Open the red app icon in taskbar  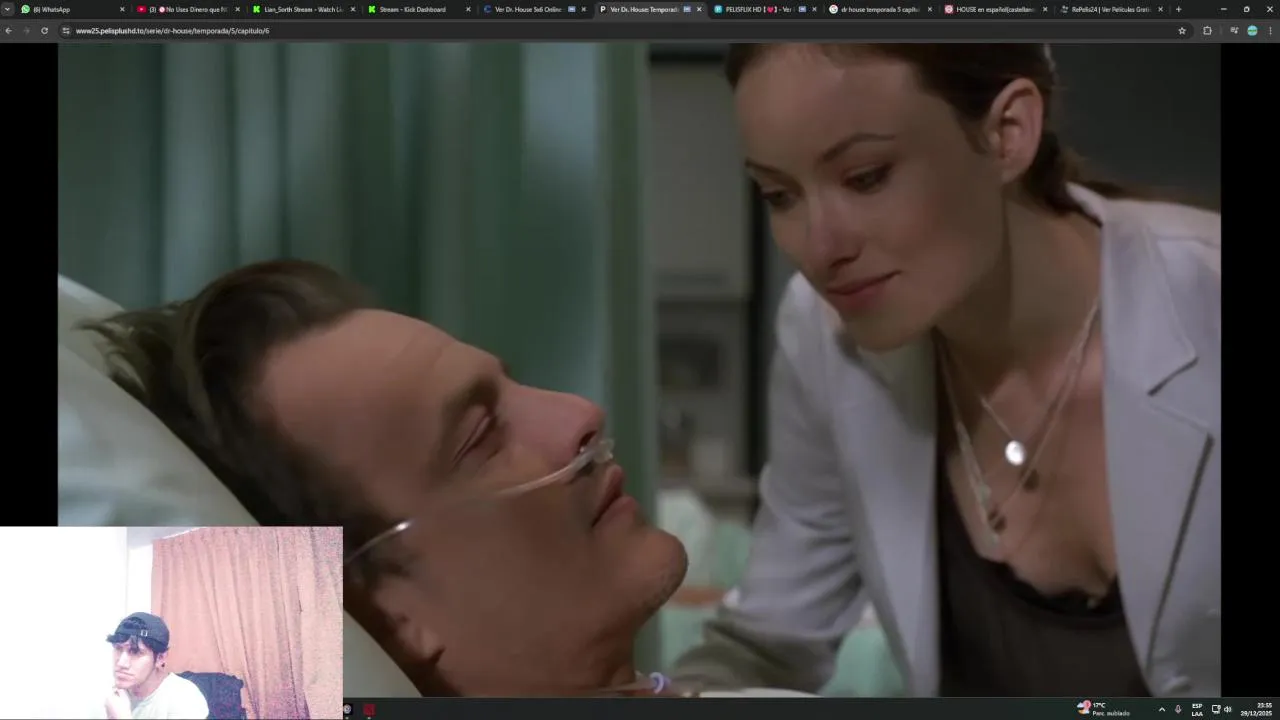coord(369,710)
